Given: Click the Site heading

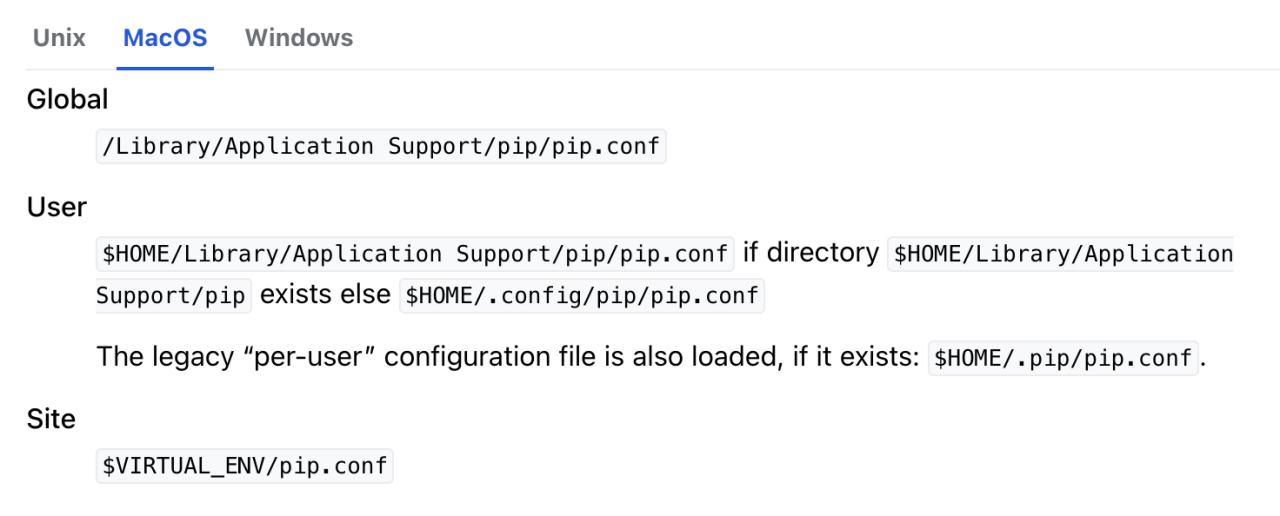Looking at the screenshot, I should click(51, 419).
